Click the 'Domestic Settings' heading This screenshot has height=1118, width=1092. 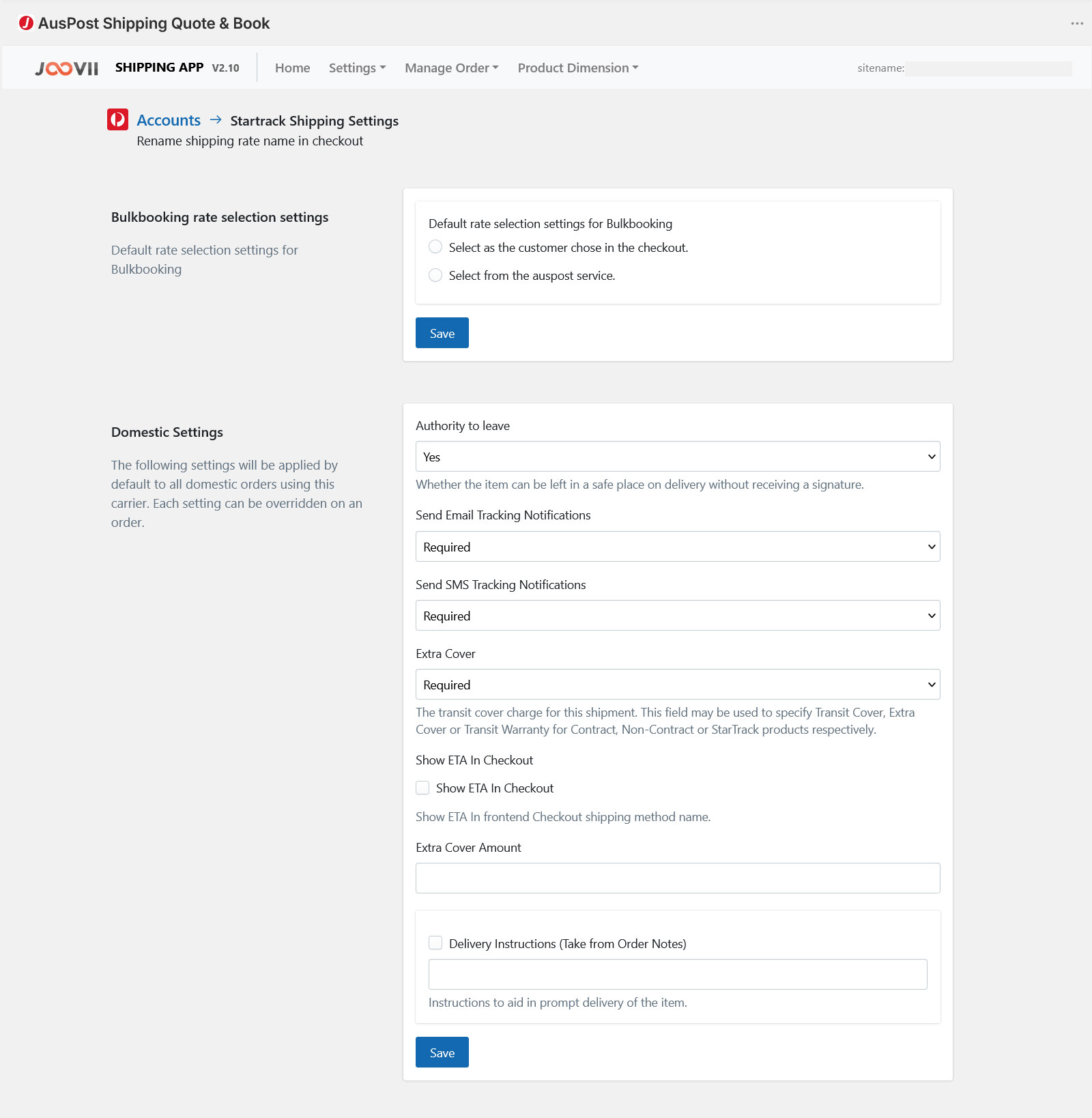(167, 432)
